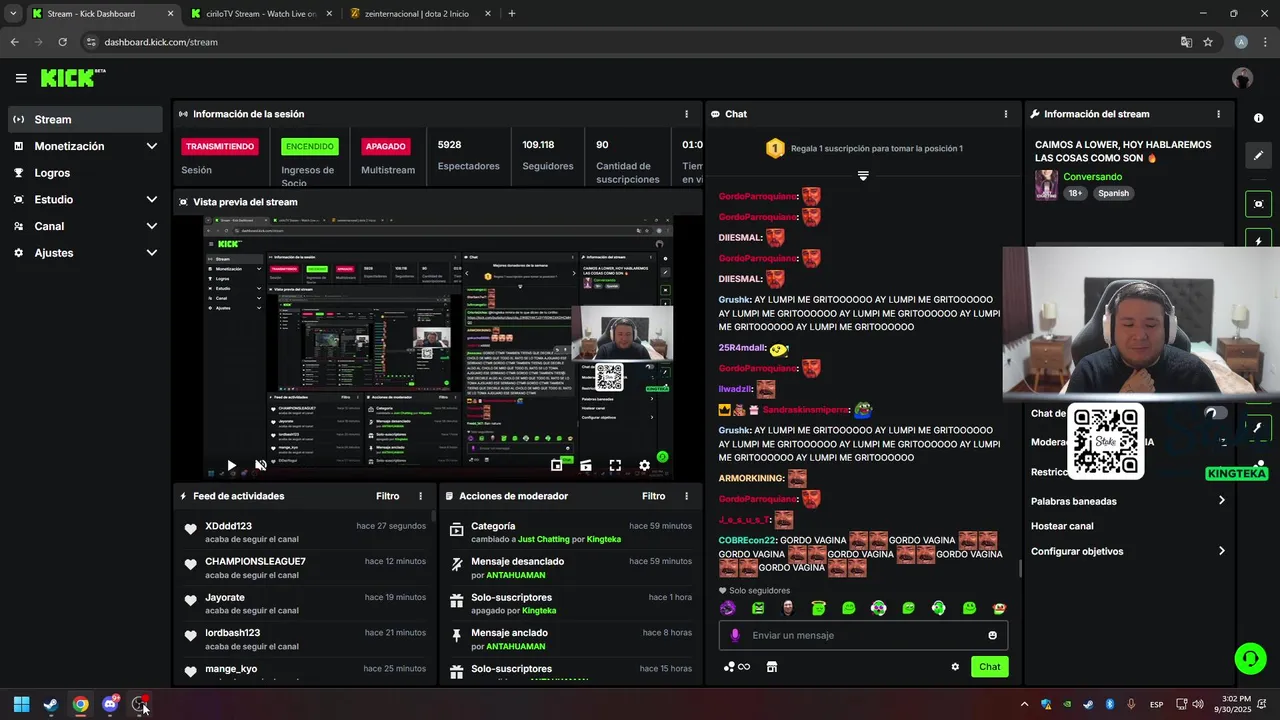
Task: Open the green support headset button
Action: tap(1250, 658)
